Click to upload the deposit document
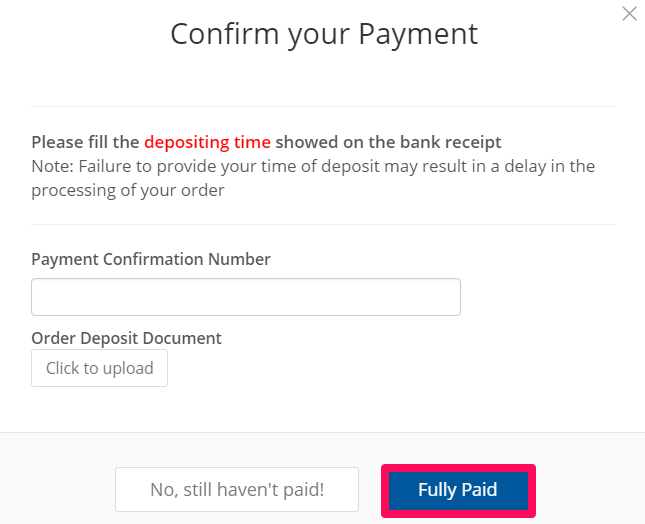Screen dimensions: 645x524 pos(99,368)
